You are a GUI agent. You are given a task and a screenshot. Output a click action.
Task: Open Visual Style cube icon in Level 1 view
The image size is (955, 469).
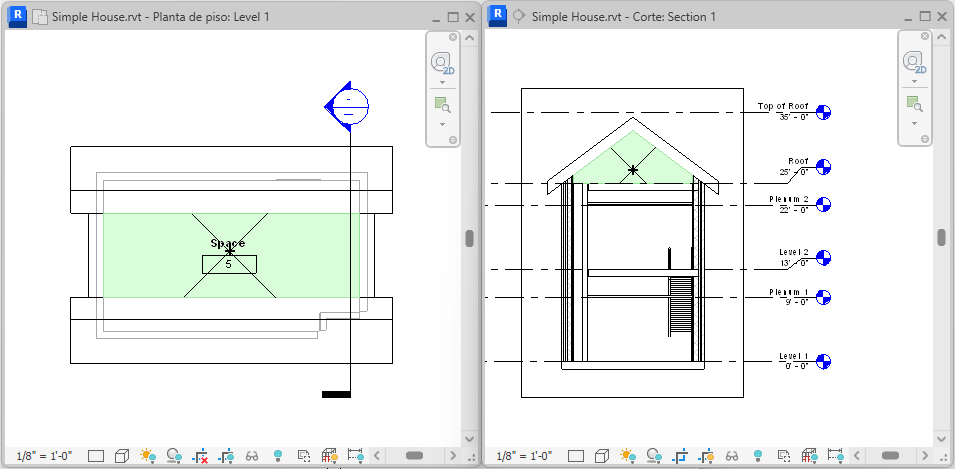[122, 456]
